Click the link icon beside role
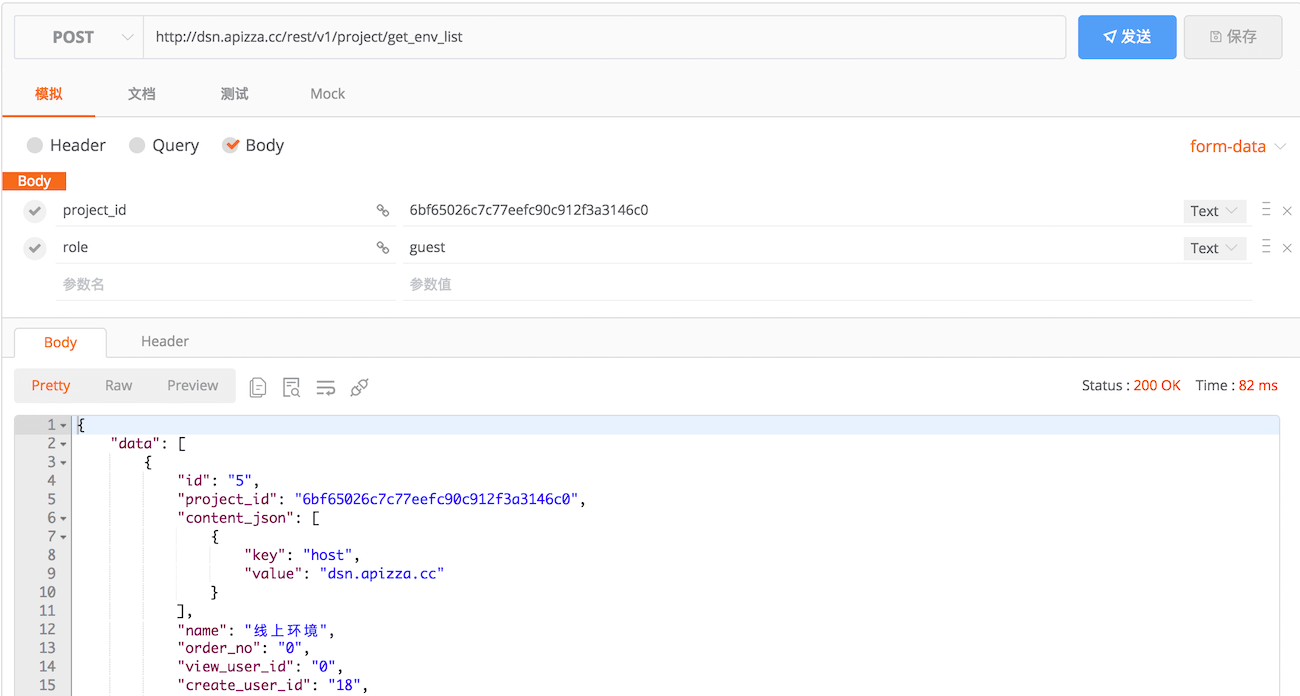The height and width of the screenshot is (696, 1300). tap(382, 248)
